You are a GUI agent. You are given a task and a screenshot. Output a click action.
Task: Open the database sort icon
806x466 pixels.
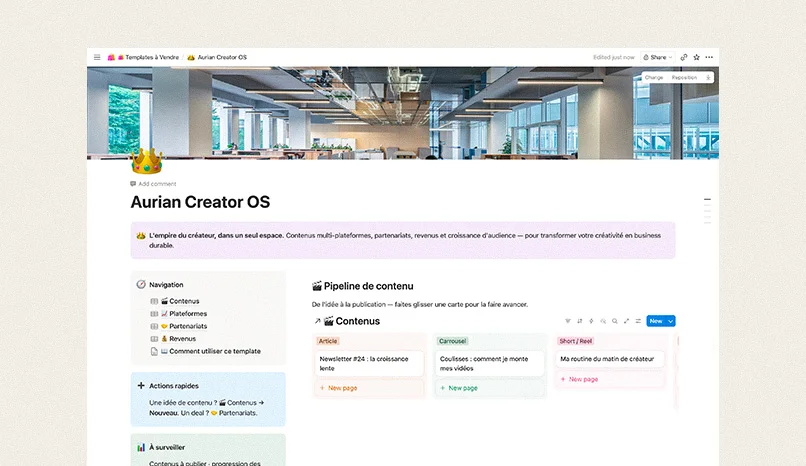pos(580,321)
